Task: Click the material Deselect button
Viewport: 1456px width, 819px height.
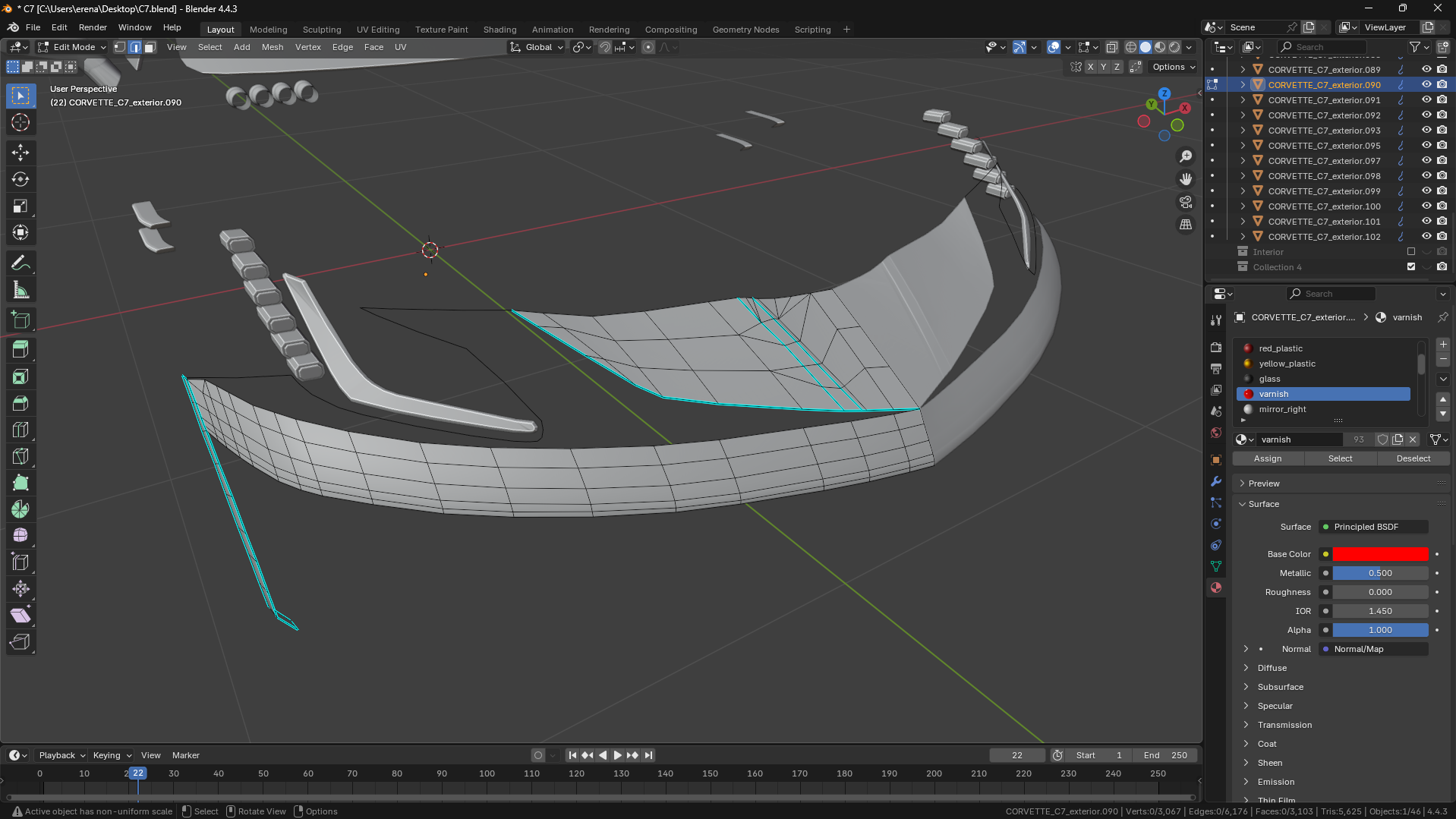Action: pos(1413,458)
